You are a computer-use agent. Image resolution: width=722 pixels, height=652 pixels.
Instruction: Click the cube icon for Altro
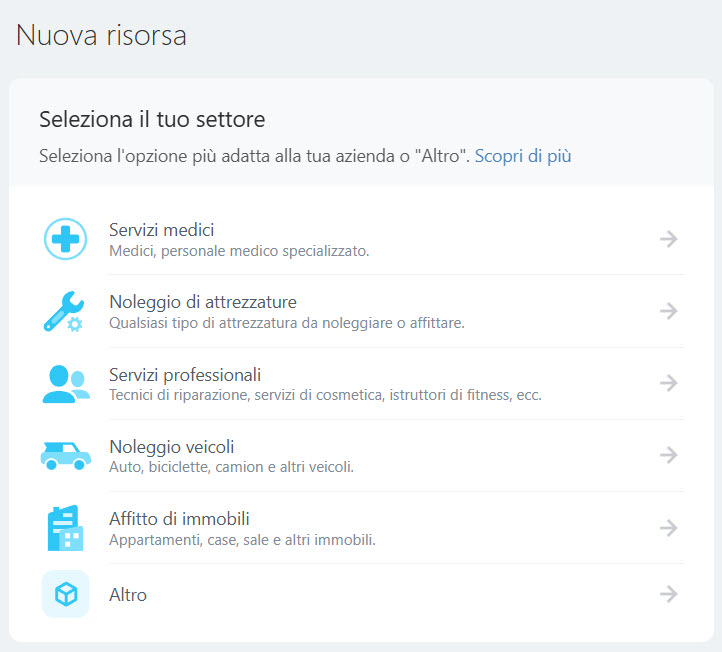click(x=66, y=594)
